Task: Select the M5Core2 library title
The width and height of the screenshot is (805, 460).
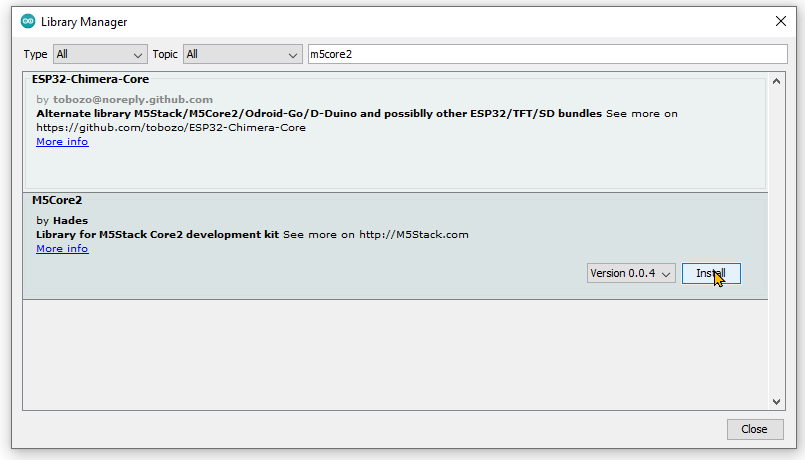Action: tap(57, 200)
